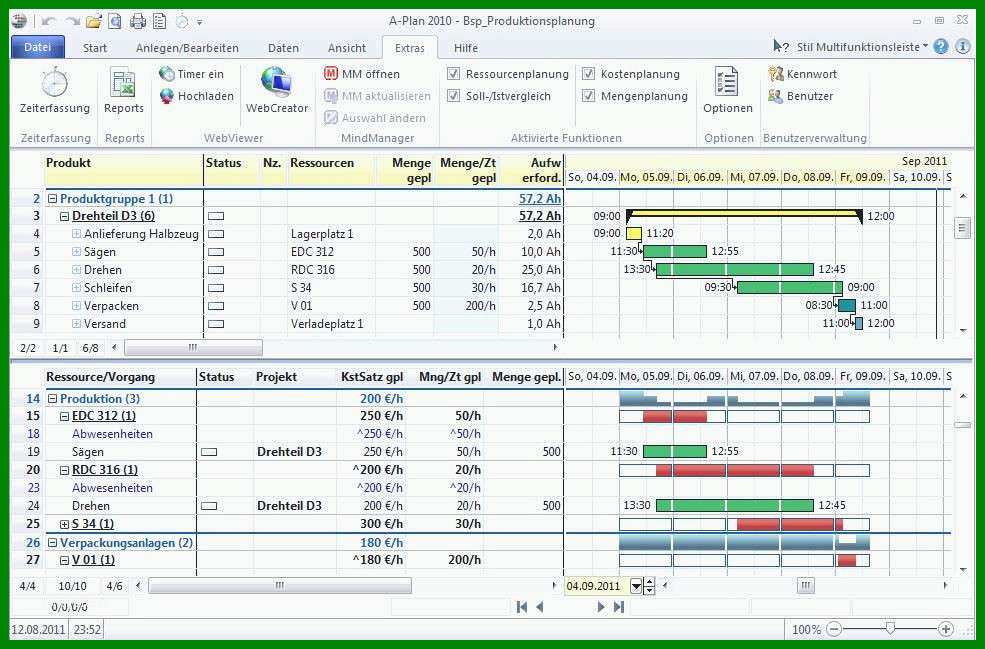Click the green Drehen Gantt bar in the product chart
Image resolution: width=985 pixels, height=649 pixels.
tap(735, 270)
